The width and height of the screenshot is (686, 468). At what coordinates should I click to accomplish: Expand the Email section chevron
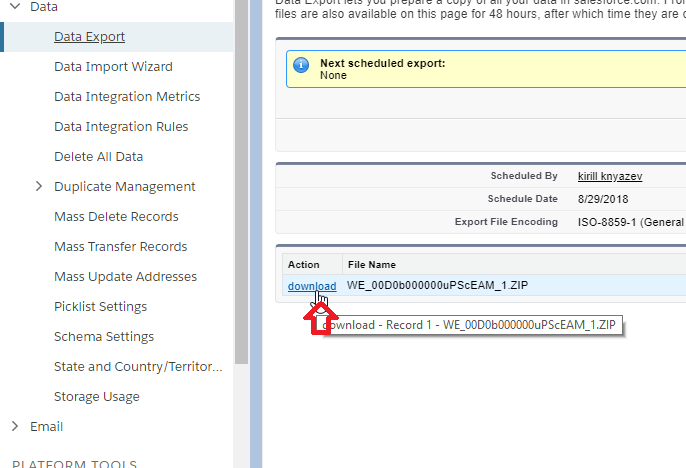pos(15,427)
